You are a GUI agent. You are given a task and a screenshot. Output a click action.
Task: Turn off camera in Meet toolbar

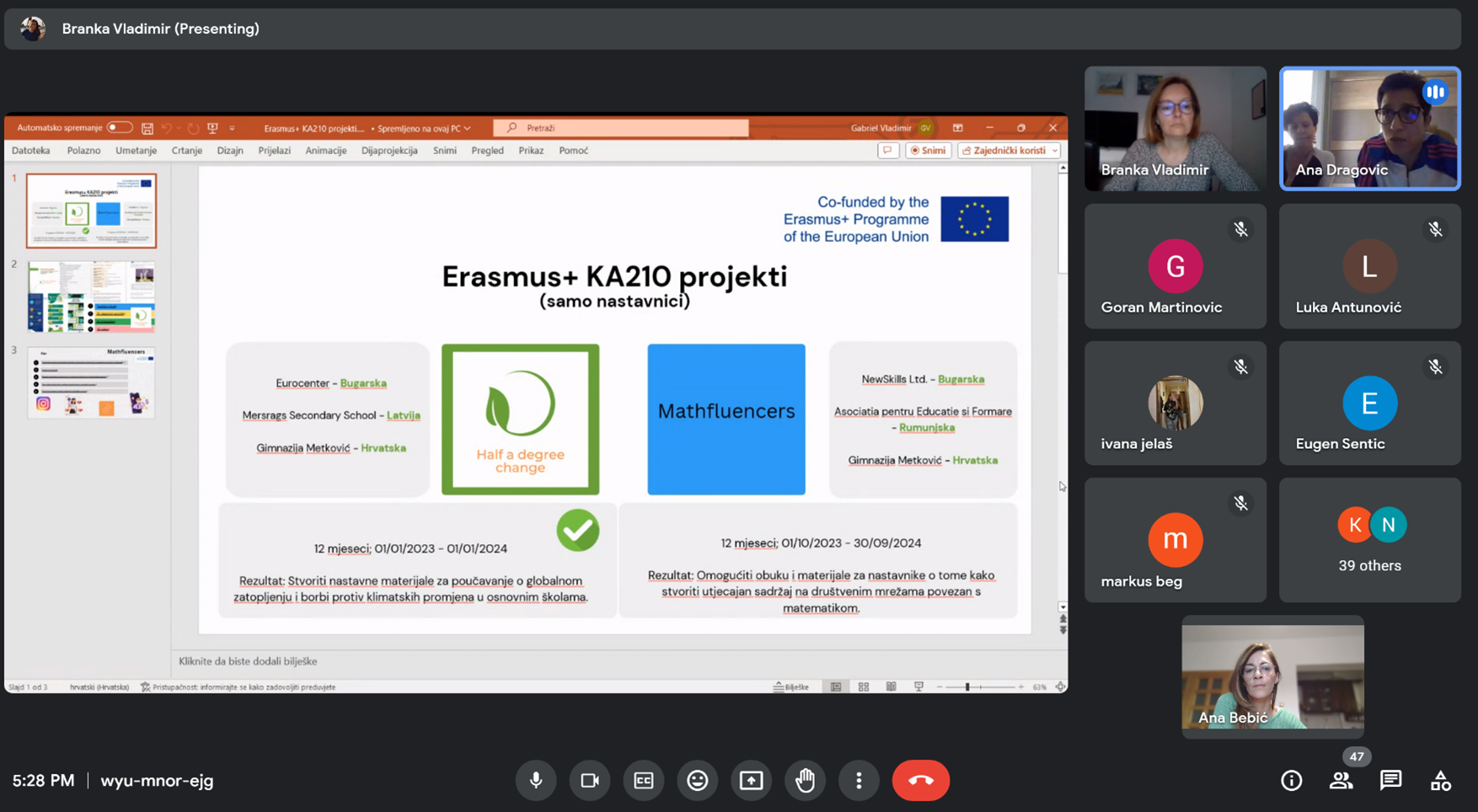click(590, 781)
